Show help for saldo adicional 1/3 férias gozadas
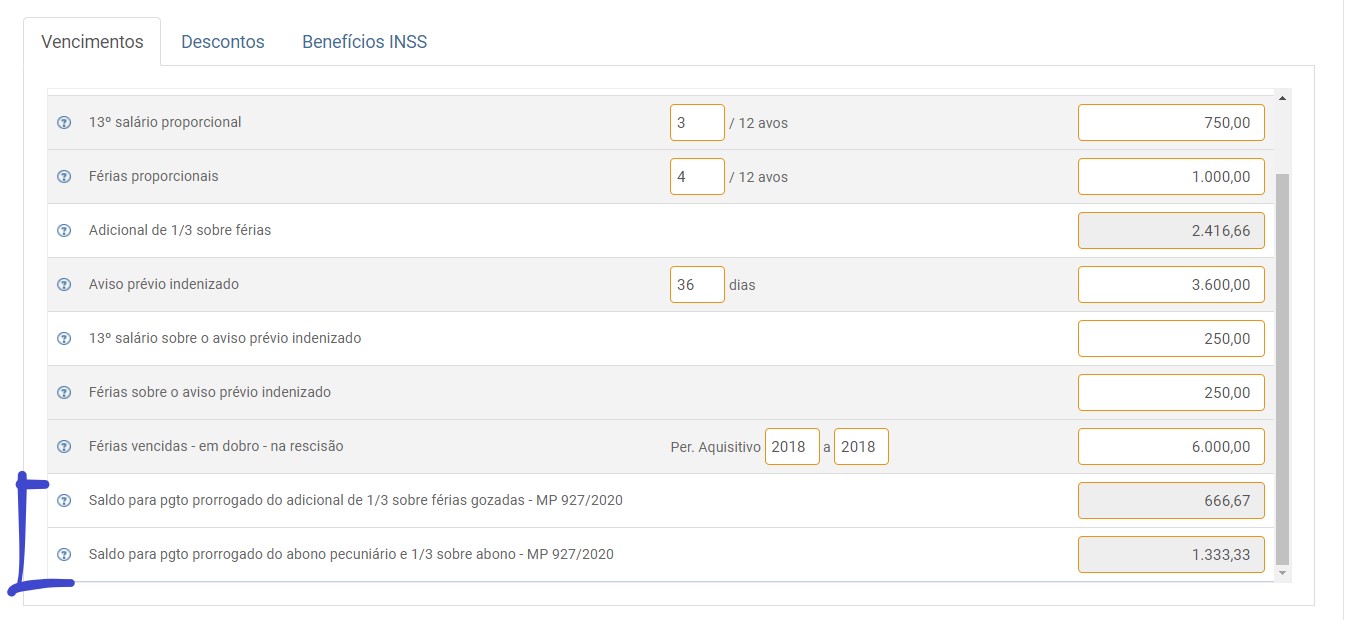The image size is (1349, 620). click(65, 500)
